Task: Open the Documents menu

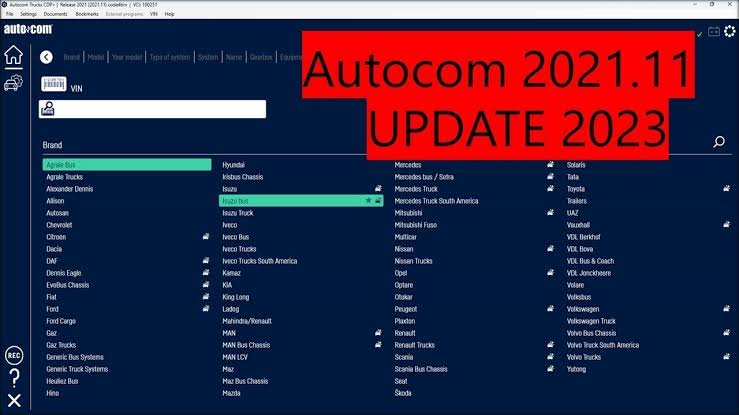Action: [x=56, y=14]
